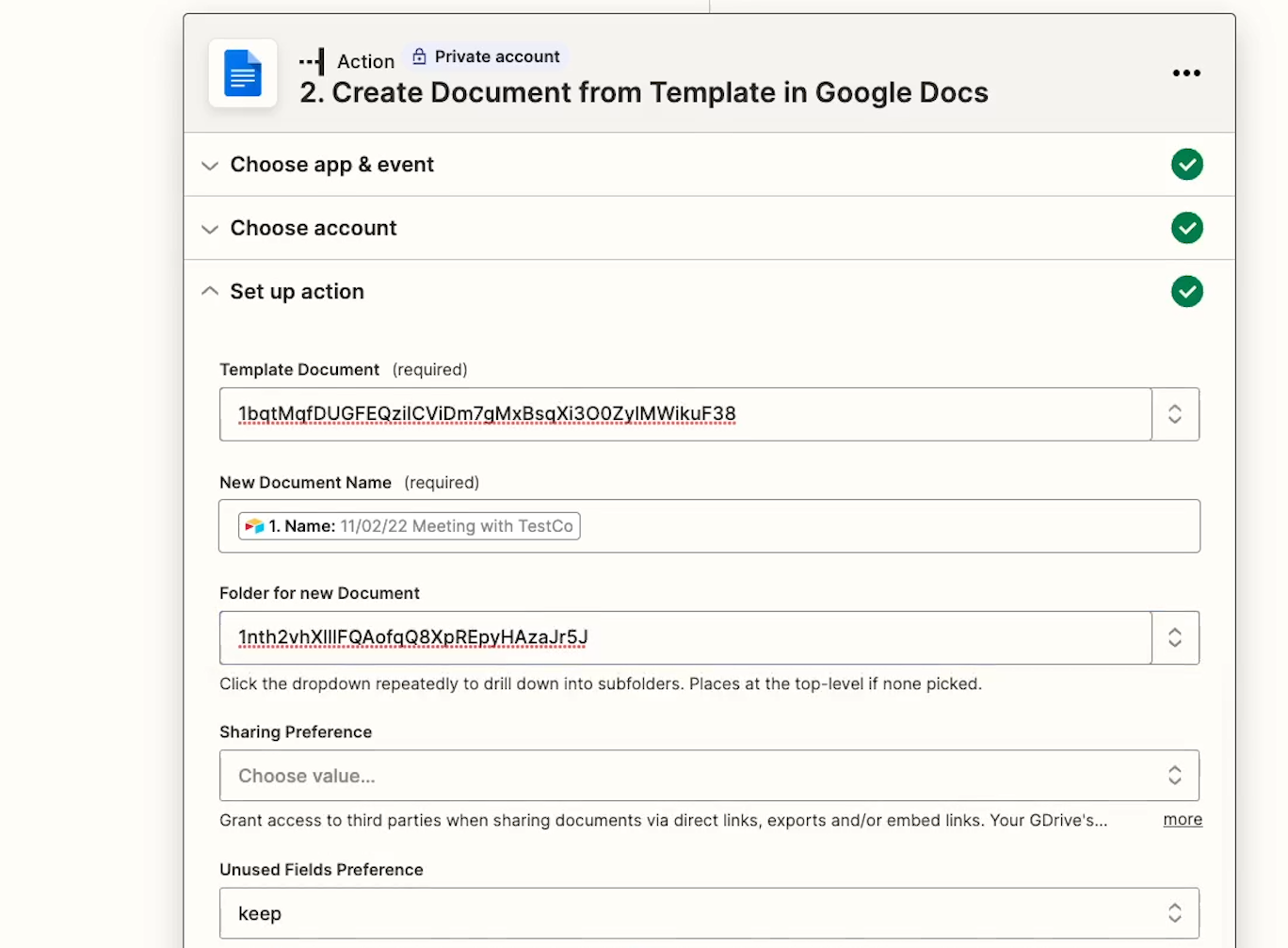Image resolution: width=1288 pixels, height=948 pixels.
Task: Click the folder ID input field
Action: point(685,637)
